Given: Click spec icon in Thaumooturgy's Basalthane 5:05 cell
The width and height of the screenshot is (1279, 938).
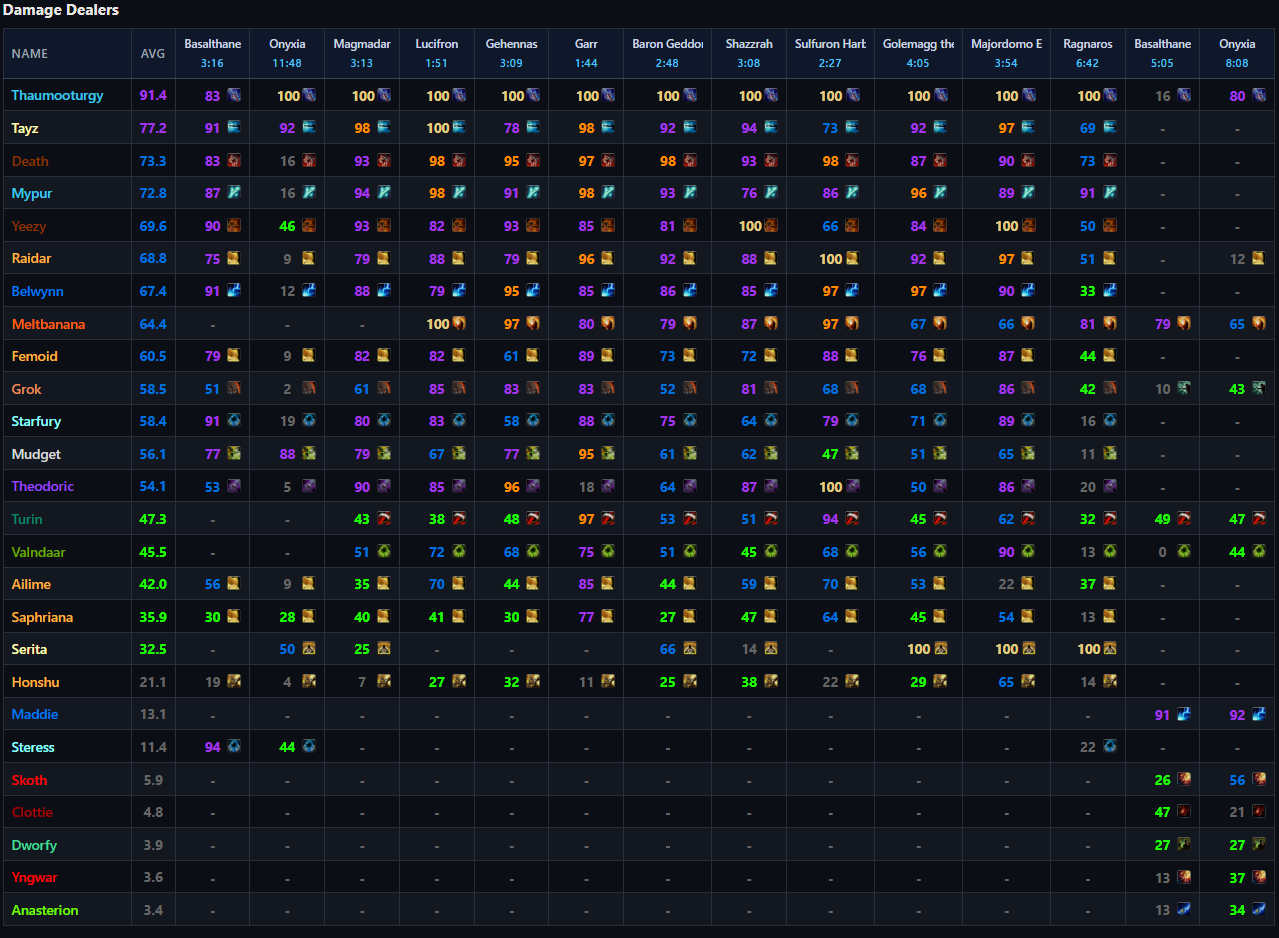Looking at the screenshot, I should [1184, 96].
